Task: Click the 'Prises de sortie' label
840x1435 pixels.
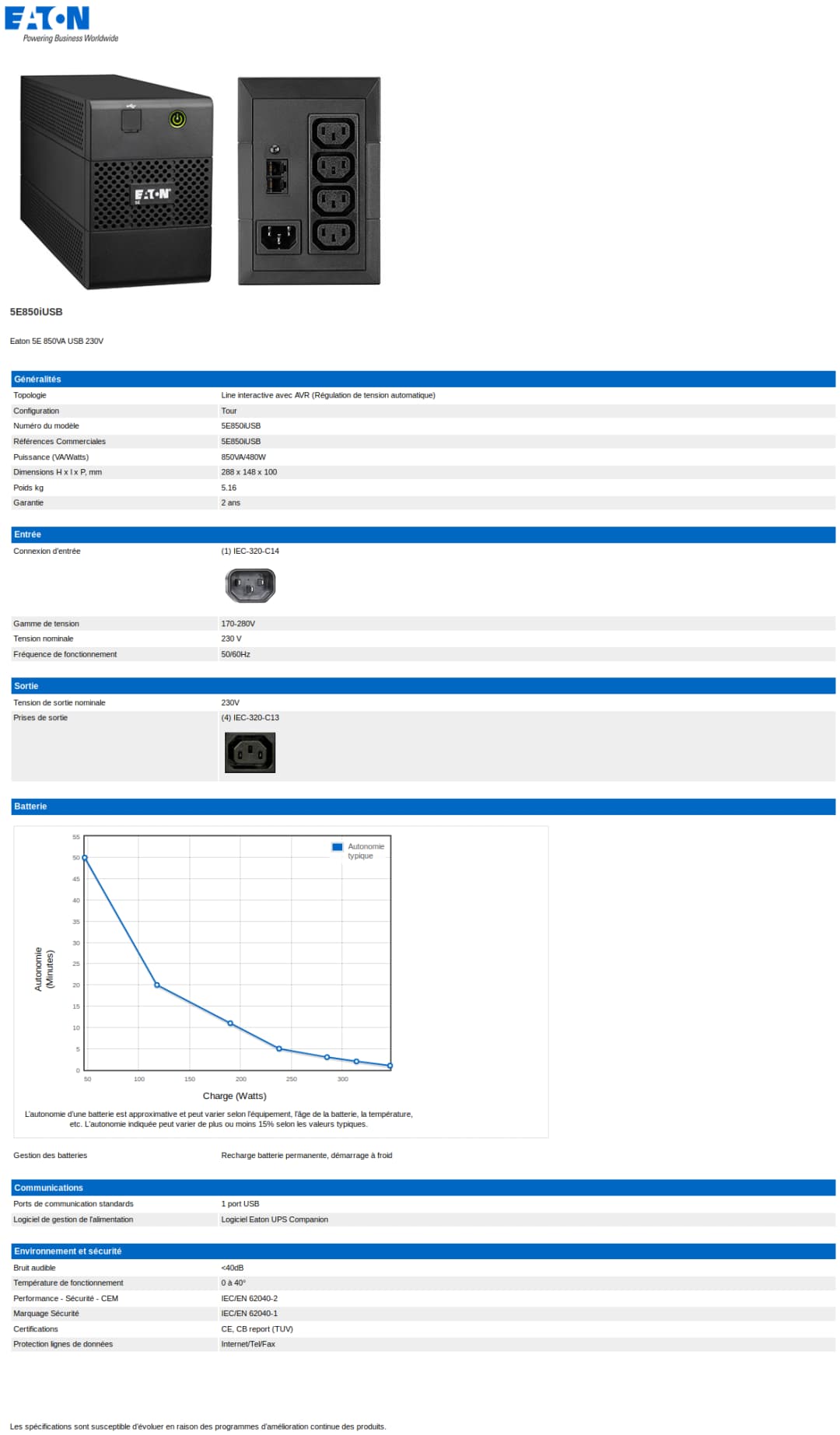Action: (x=40, y=718)
